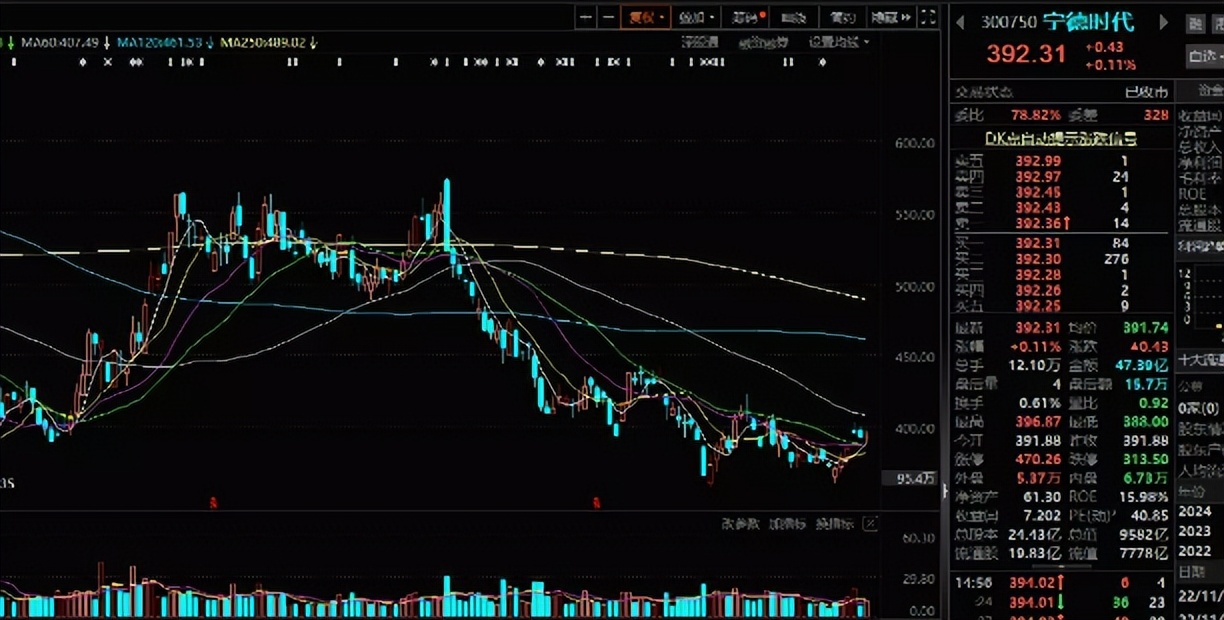1224x620 pixels.
Task: Click sell-two price 392.43
Action: tap(1037, 208)
